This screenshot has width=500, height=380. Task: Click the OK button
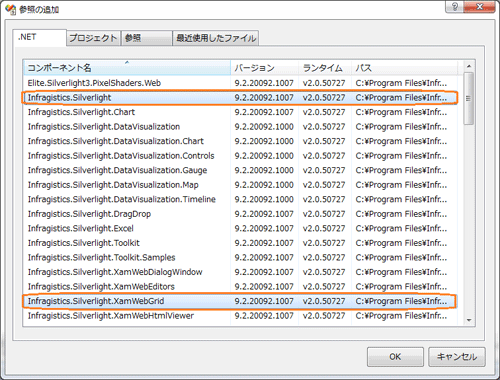click(x=395, y=357)
